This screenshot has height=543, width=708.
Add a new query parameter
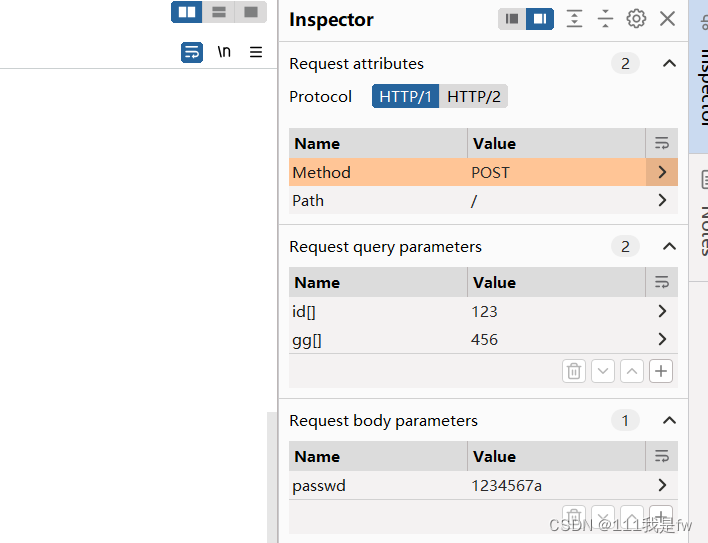pyautogui.click(x=661, y=371)
